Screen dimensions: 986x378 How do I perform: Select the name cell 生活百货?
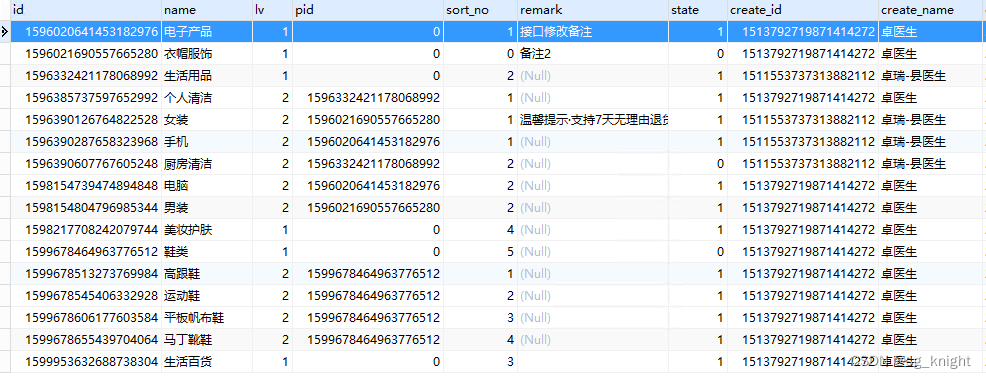[207, 362]
